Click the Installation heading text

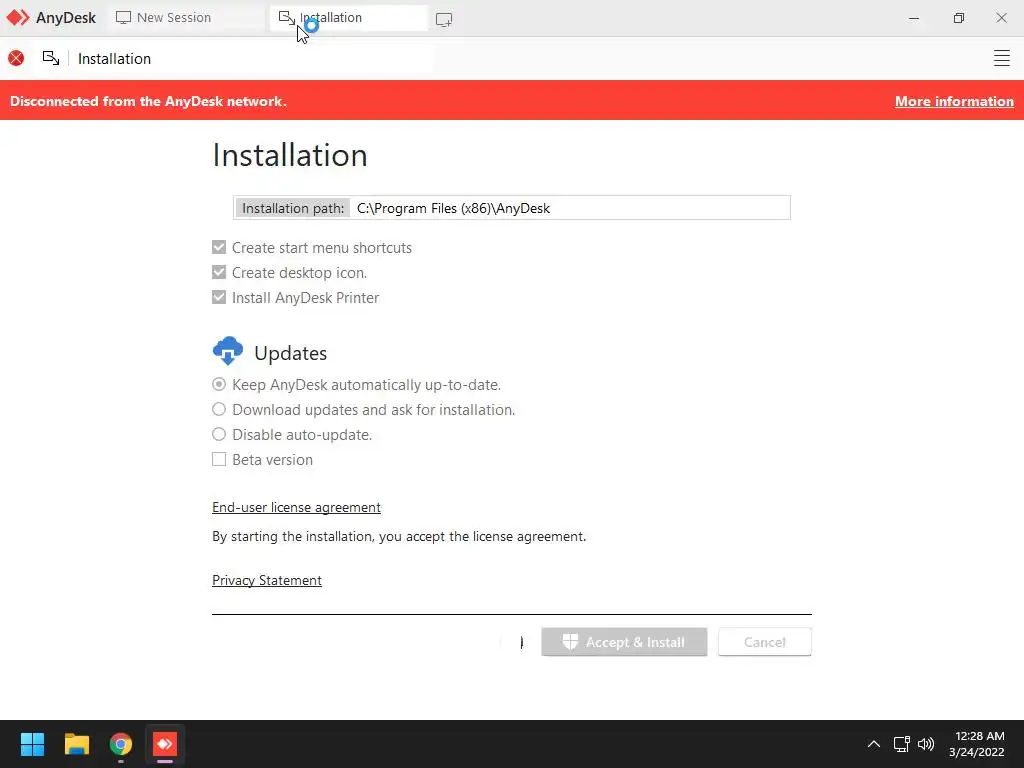click(290, 155)
